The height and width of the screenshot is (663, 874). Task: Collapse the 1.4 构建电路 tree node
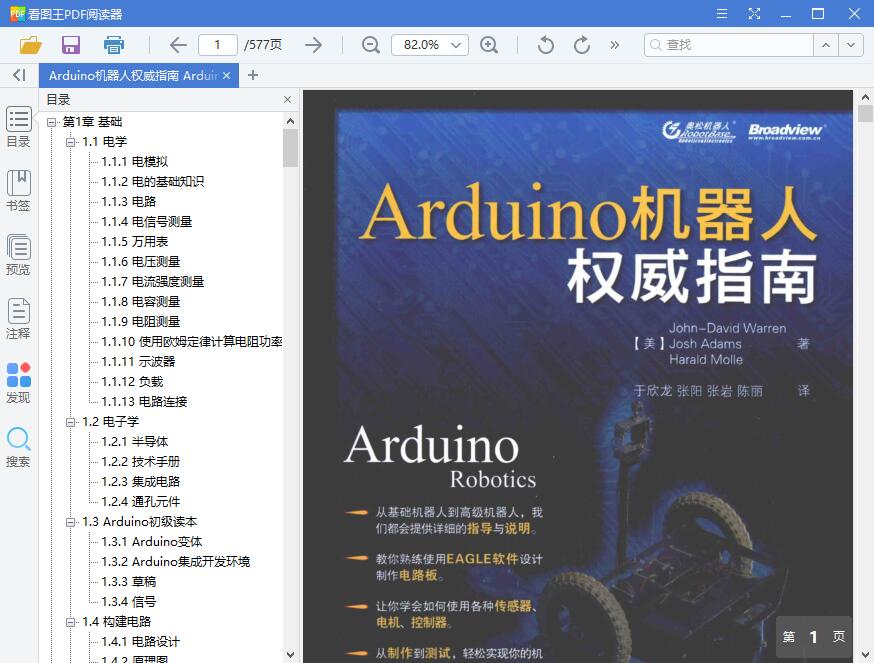(71, 622)
